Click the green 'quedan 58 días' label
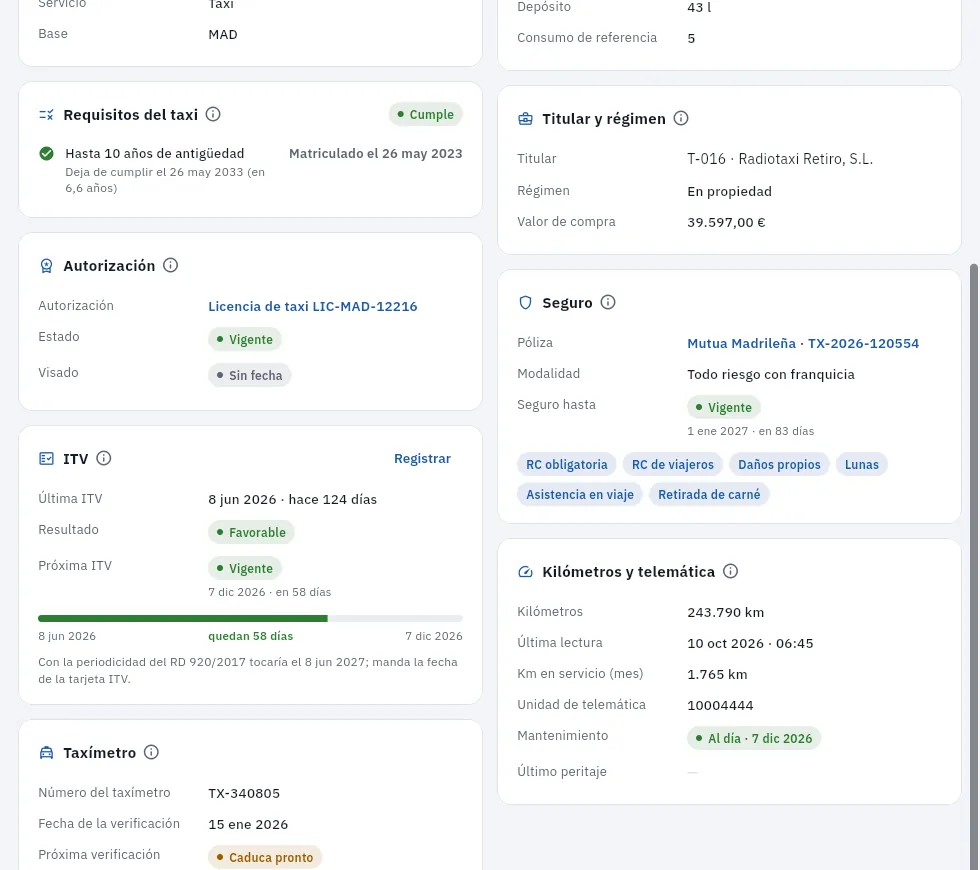Screen dimensions: 980x870 (251, 636)
